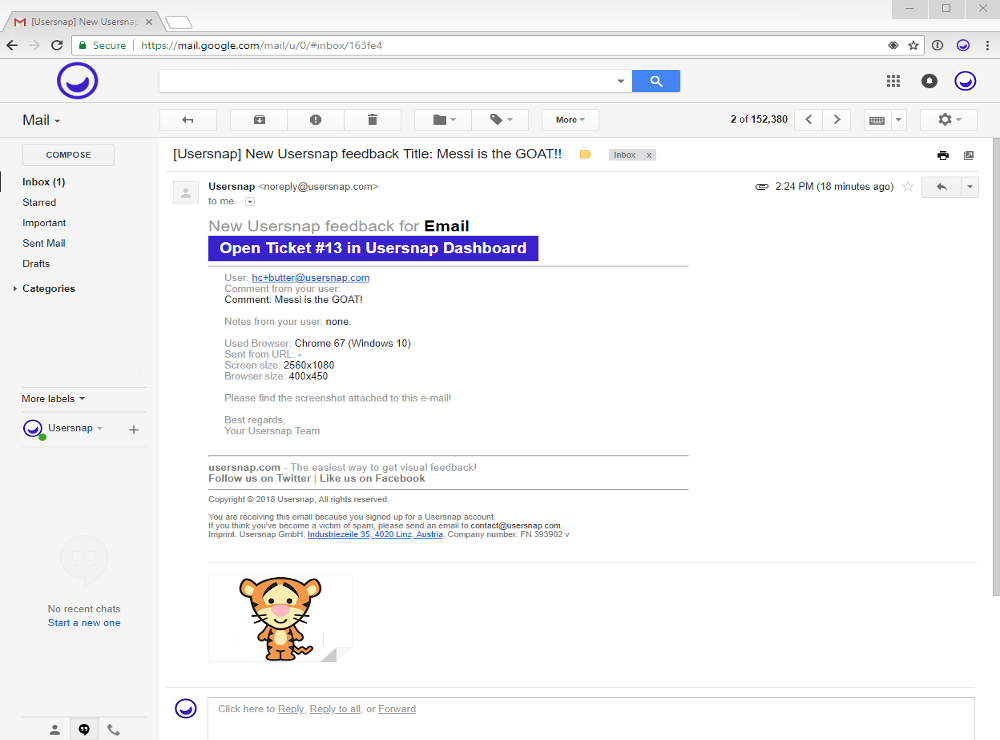Go back in the browser

tap(11, 45)
